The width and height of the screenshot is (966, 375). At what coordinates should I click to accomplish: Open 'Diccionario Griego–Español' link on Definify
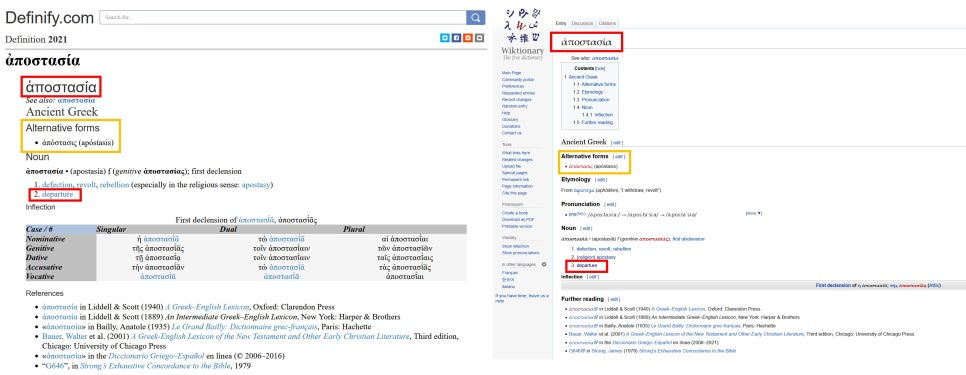click(156, 356)
